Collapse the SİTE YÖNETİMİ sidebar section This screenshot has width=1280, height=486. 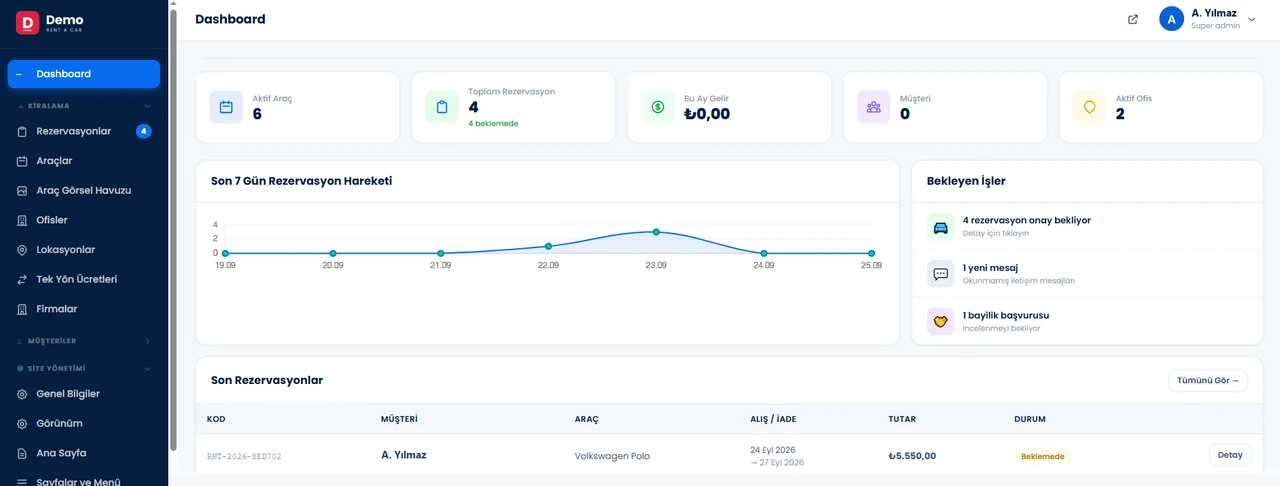[x=84, y=368]
